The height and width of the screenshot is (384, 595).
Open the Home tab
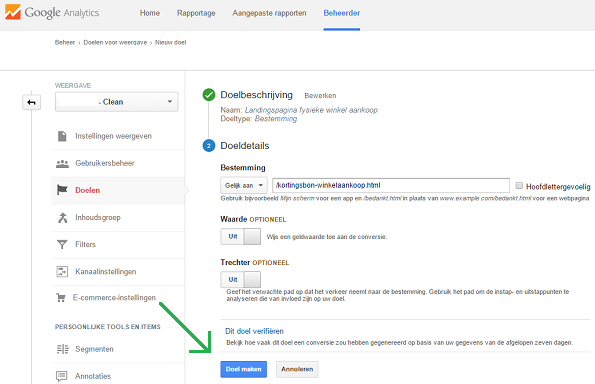point(150,13)
